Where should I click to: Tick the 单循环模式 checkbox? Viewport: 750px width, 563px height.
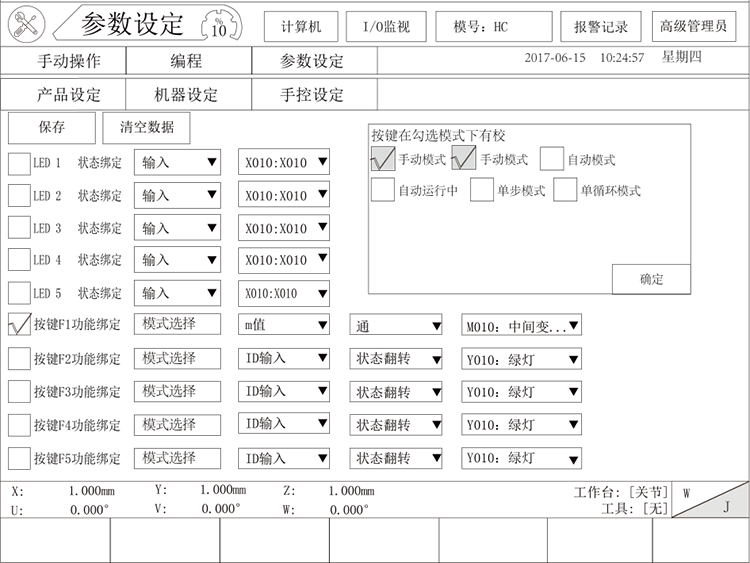coord(565,190)
